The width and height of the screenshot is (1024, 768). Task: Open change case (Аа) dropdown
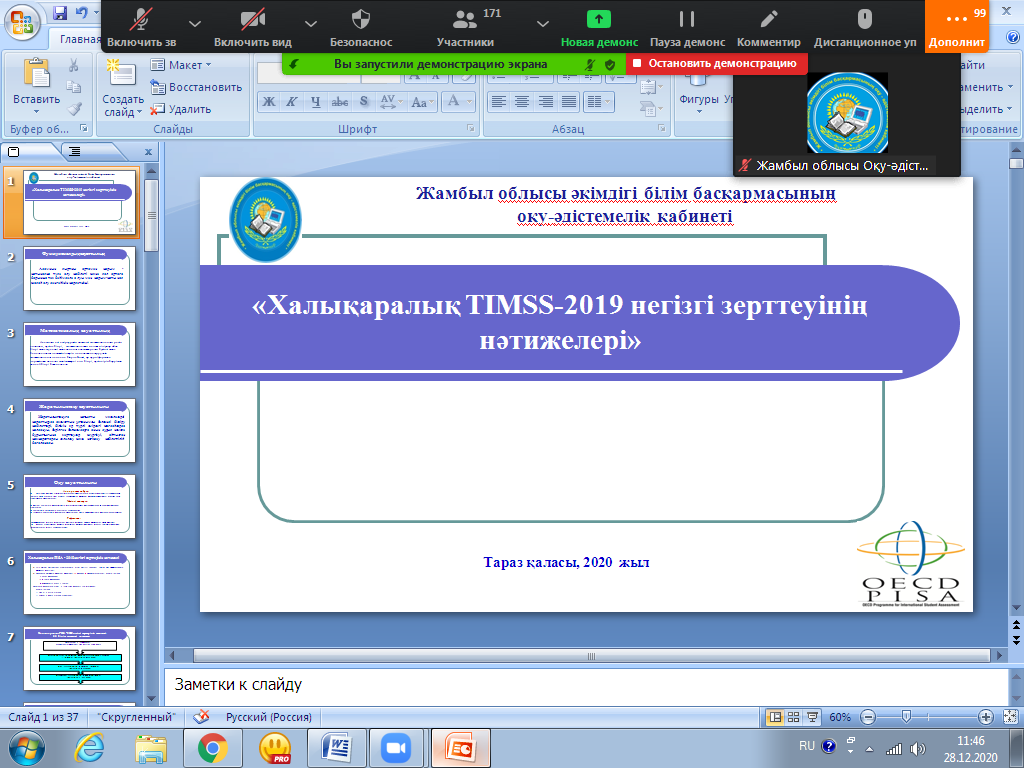423,102
